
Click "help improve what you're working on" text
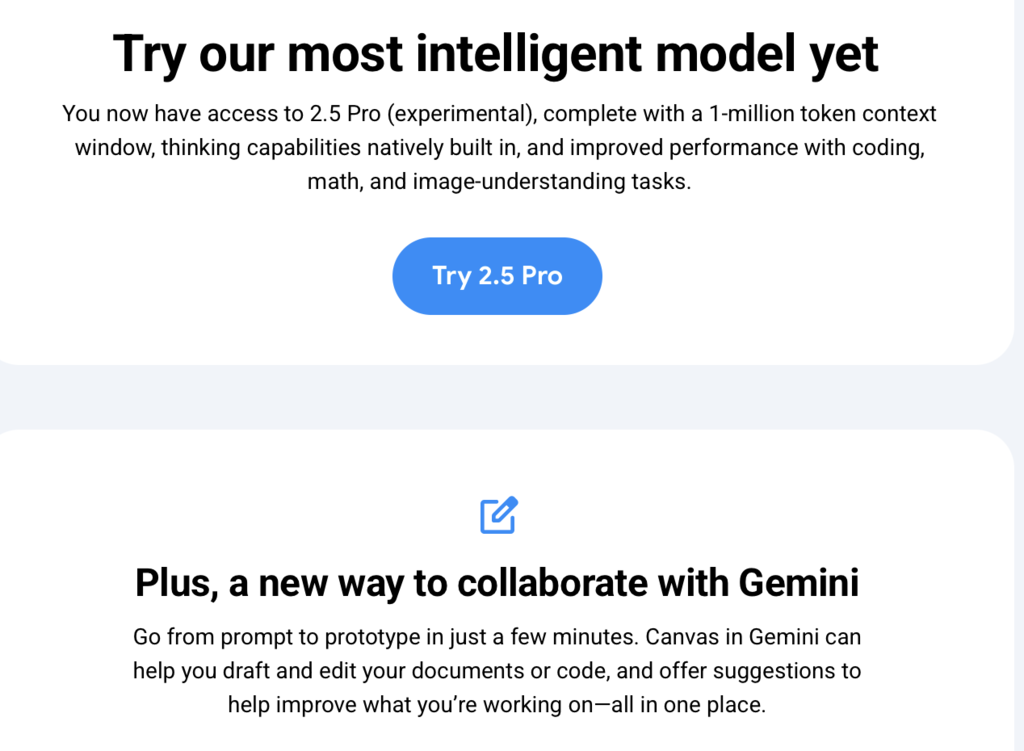point(410,705)
